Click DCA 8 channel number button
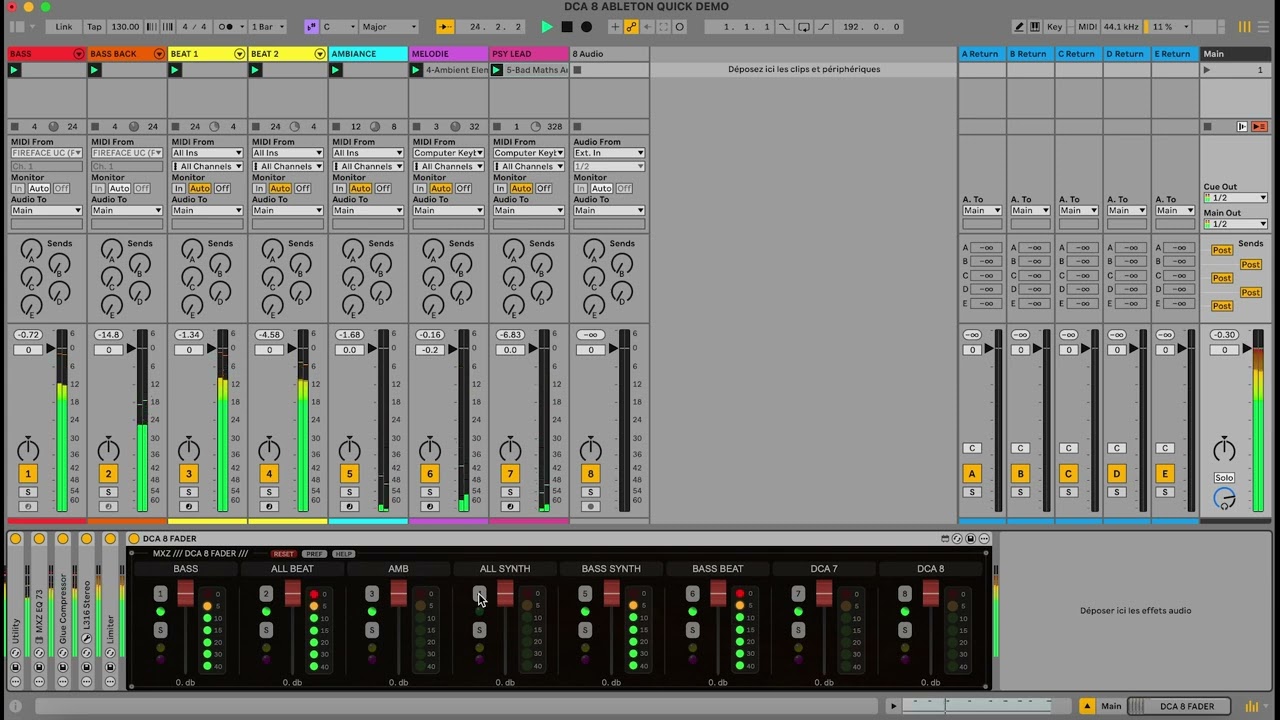This screenshot has height=720, width=1280. (x=904, y=594)
